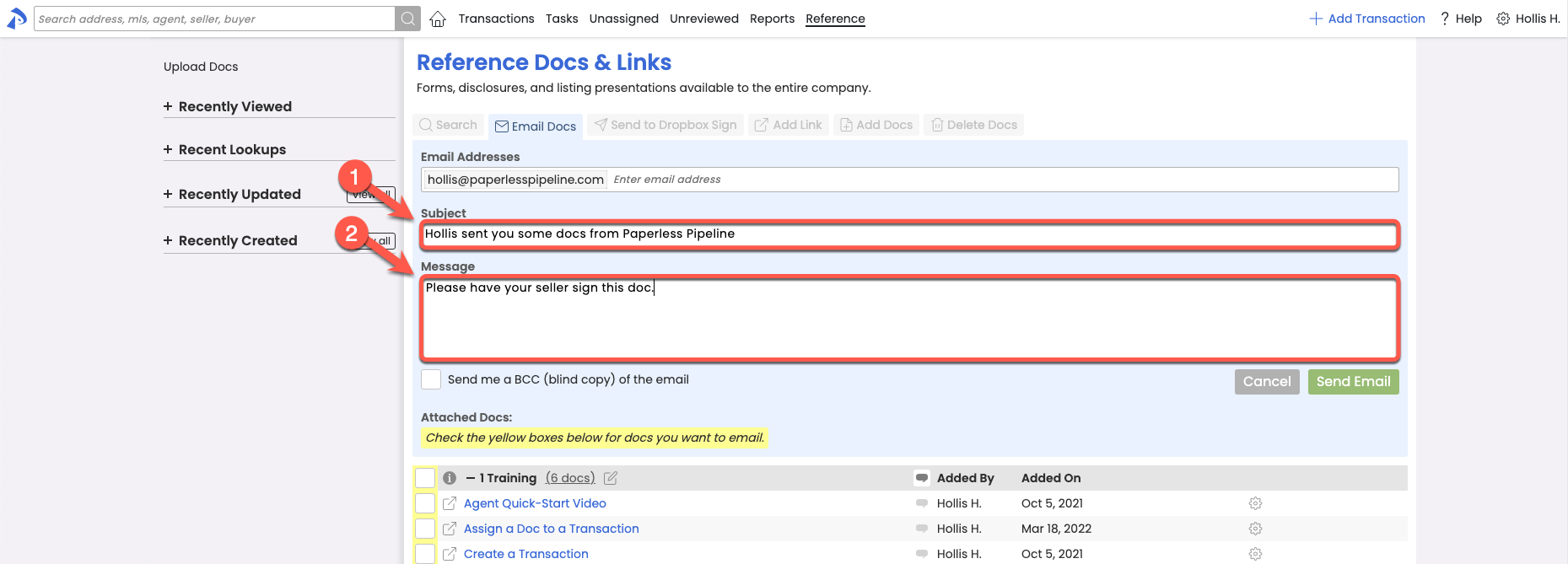The image size is (1568, 564).
Task: Click the comment bubble icon in table header
Action: coord(921,478)
